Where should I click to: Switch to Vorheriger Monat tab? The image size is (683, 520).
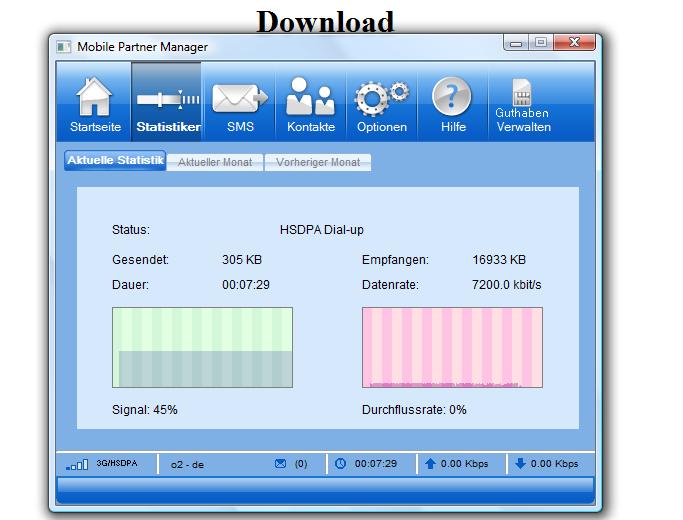[x=317, y=162]
